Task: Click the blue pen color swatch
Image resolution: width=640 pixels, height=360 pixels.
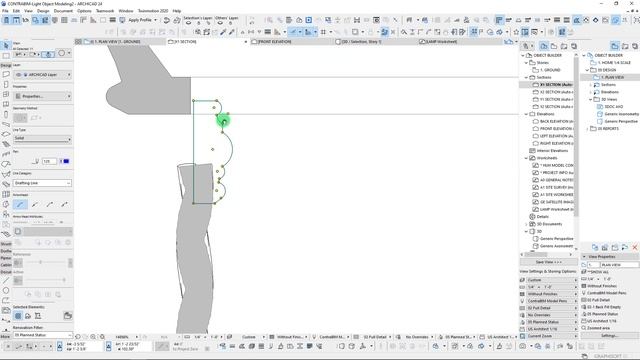Action: pyautogui.click(x=66, y=161)
